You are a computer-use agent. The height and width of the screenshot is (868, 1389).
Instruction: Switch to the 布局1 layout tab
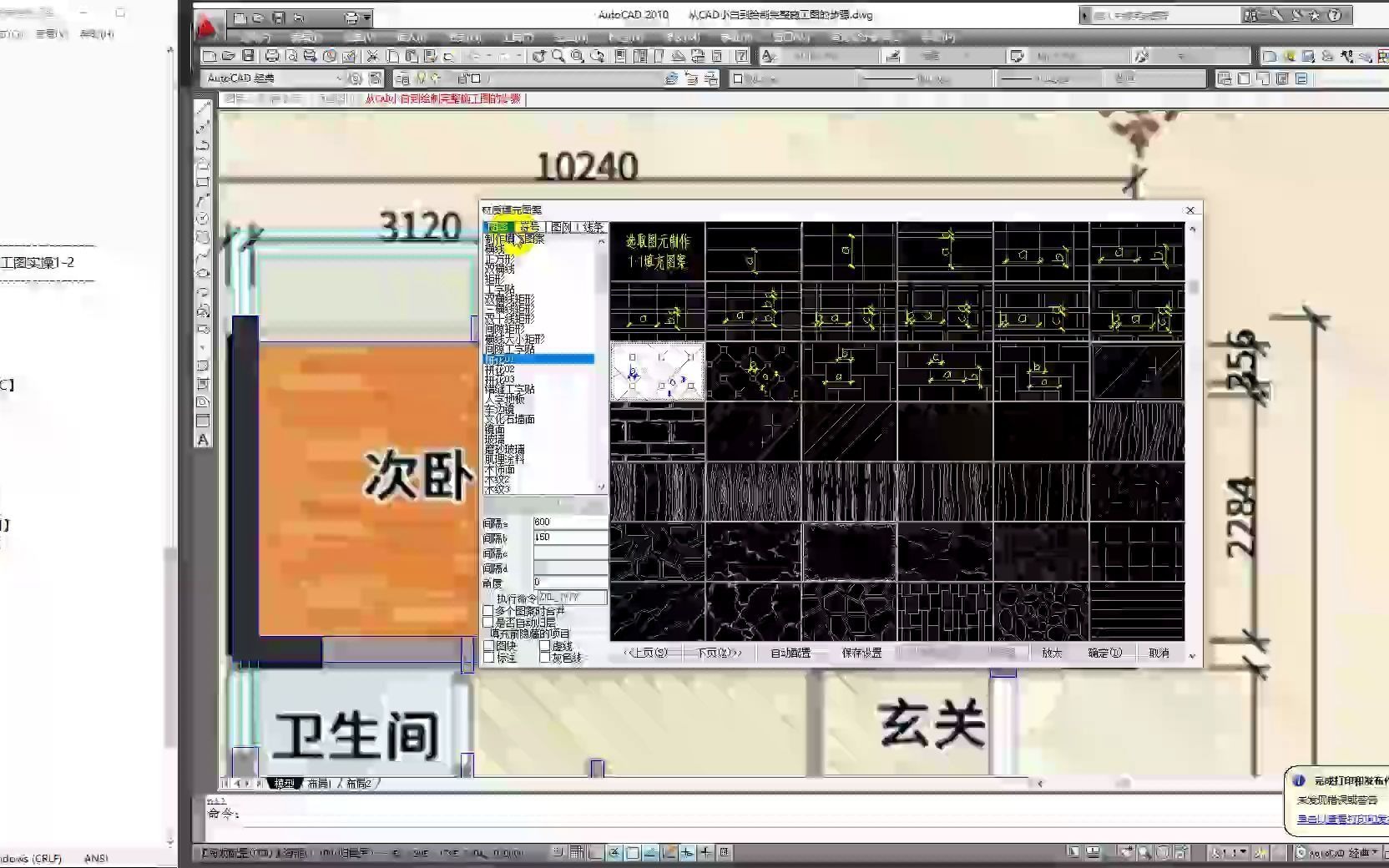(x=320, y=784)
